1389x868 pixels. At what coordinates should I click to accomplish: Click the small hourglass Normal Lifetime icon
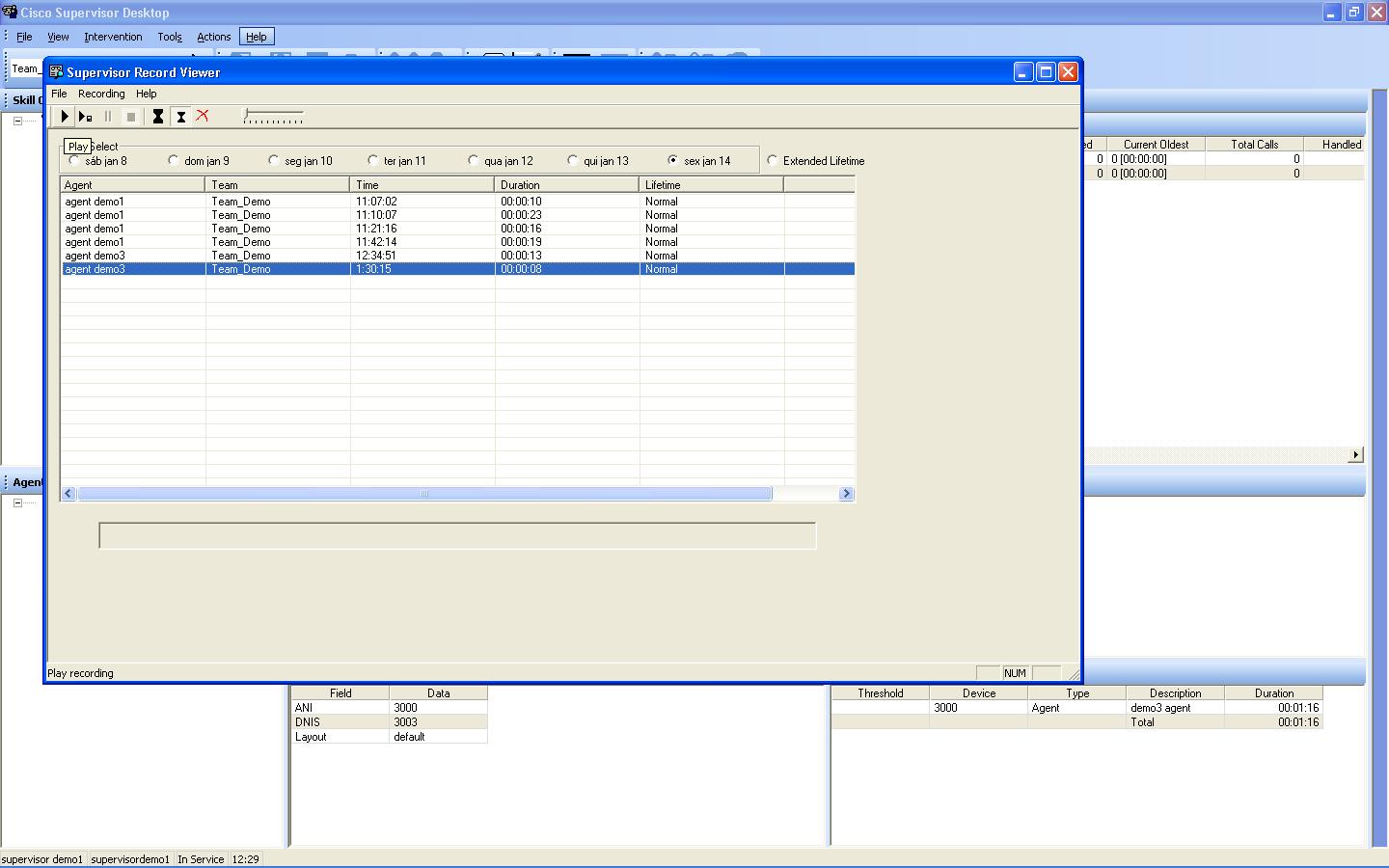pos(180,117)
